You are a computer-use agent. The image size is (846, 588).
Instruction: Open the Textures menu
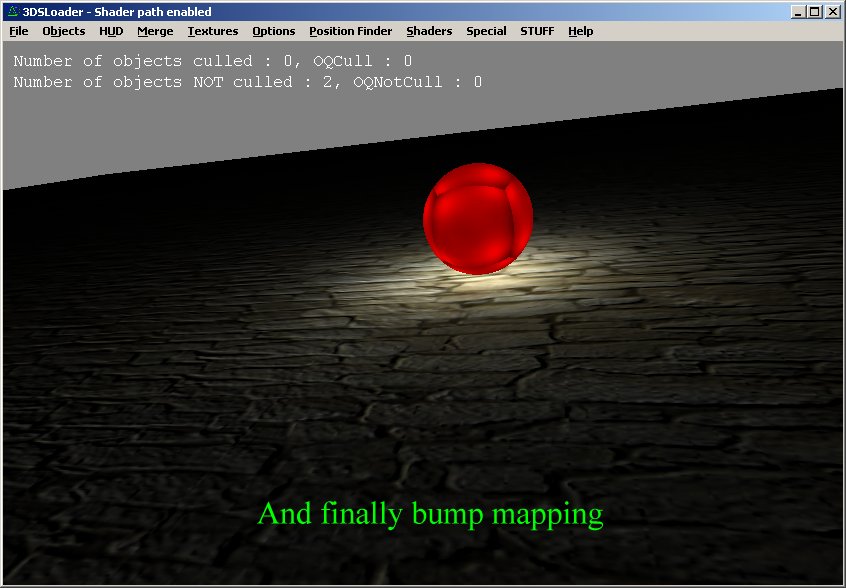click(213, 31)
